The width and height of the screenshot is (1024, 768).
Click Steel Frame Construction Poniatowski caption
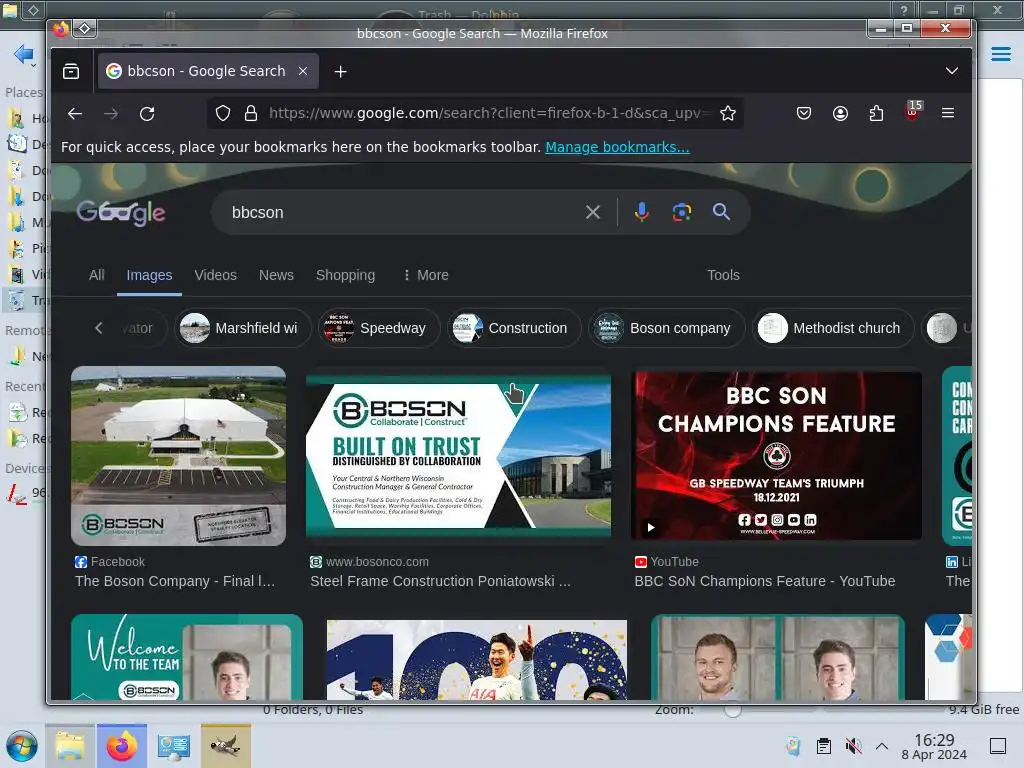click(x=441, y=581)
